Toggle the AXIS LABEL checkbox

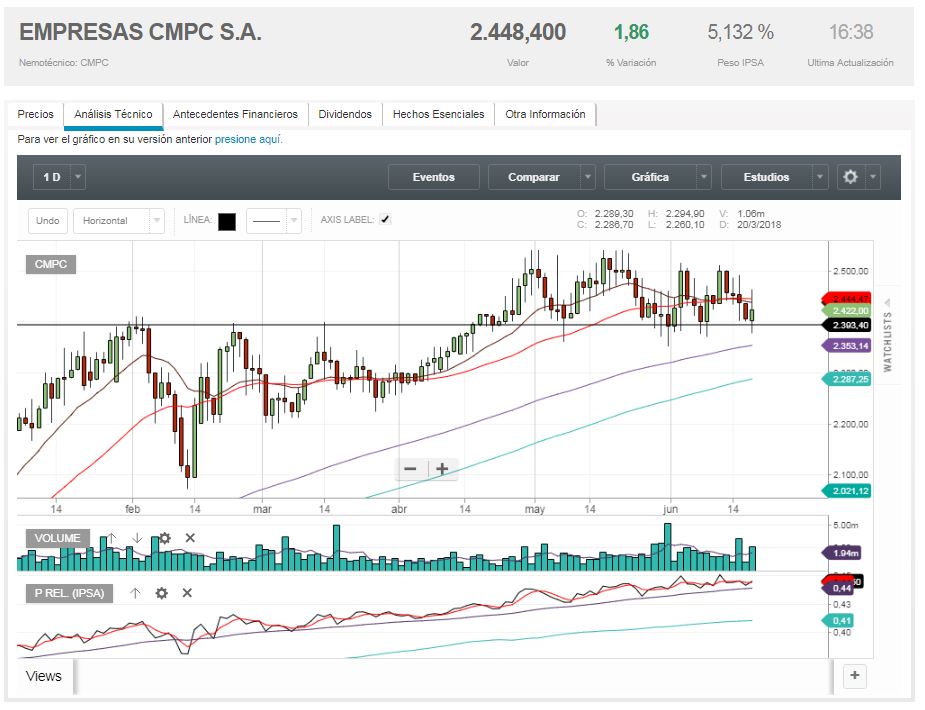385,219
